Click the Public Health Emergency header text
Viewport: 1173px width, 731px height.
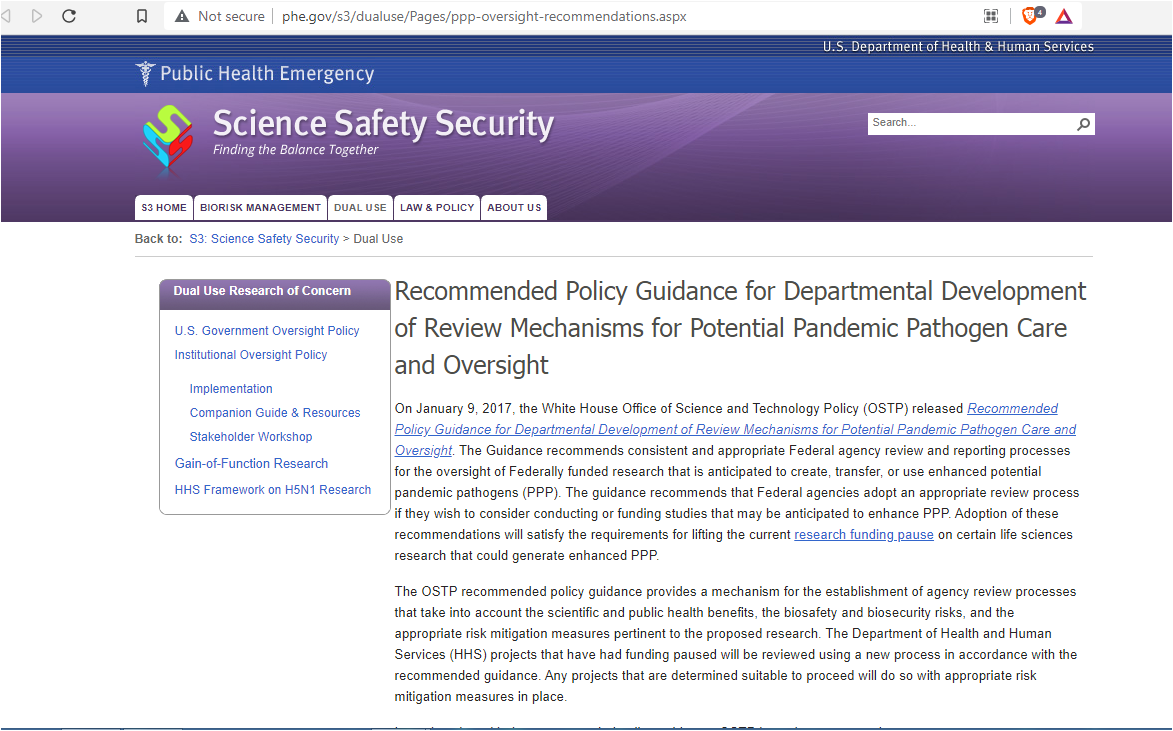pyautogui.click(x=267, y=73)
